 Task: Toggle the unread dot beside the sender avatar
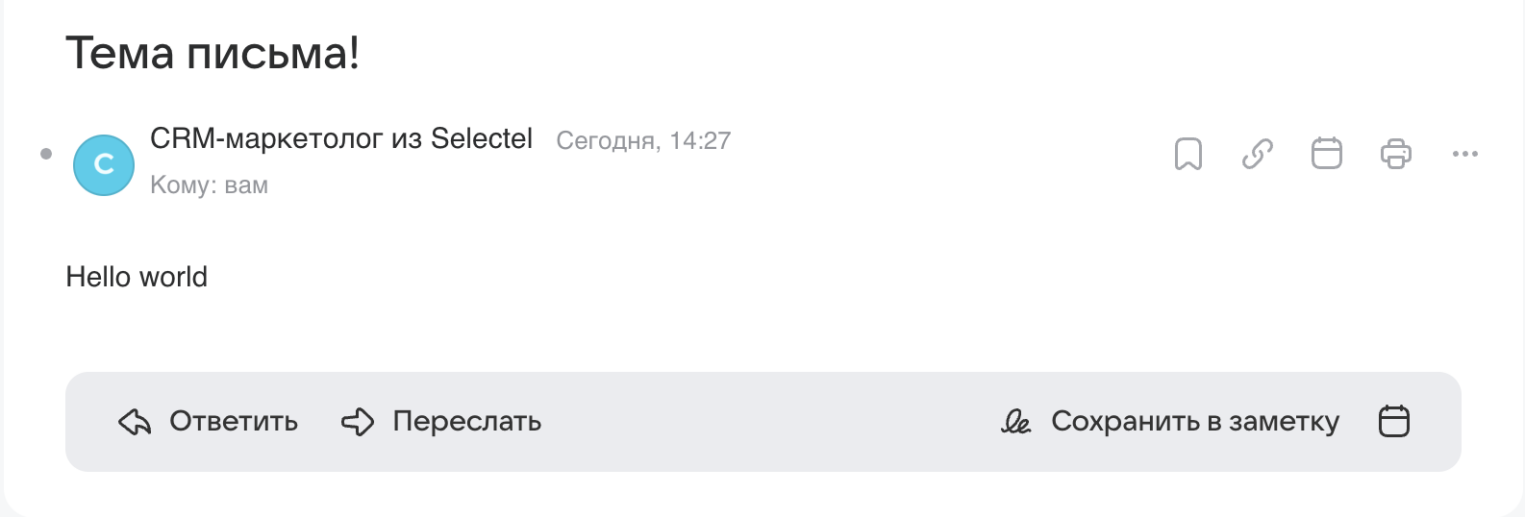(46, 154)
